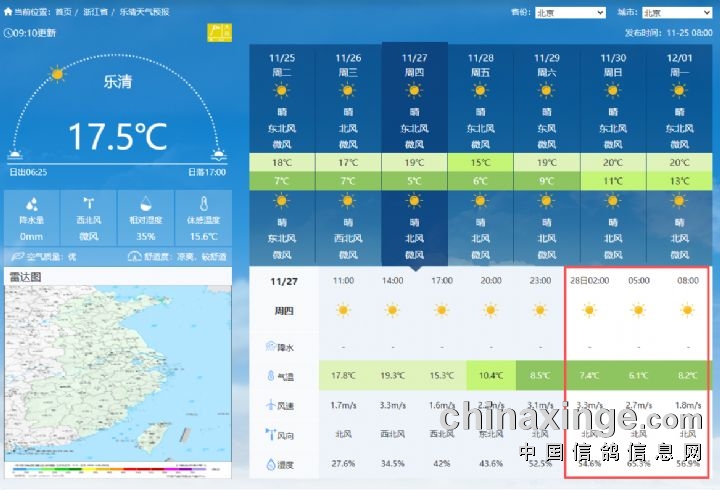720x490 pixels.
Task: Open the city (城市) dropdown
Action: pyautogui.click(x=665, y=13)
